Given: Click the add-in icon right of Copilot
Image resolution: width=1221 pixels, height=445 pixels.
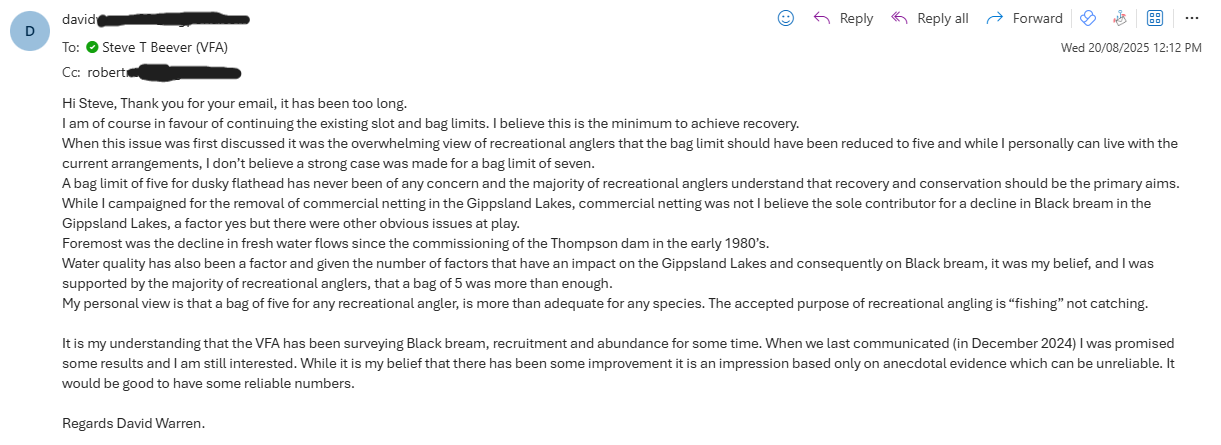Looking at the screenshot, I should (1121, 18).
